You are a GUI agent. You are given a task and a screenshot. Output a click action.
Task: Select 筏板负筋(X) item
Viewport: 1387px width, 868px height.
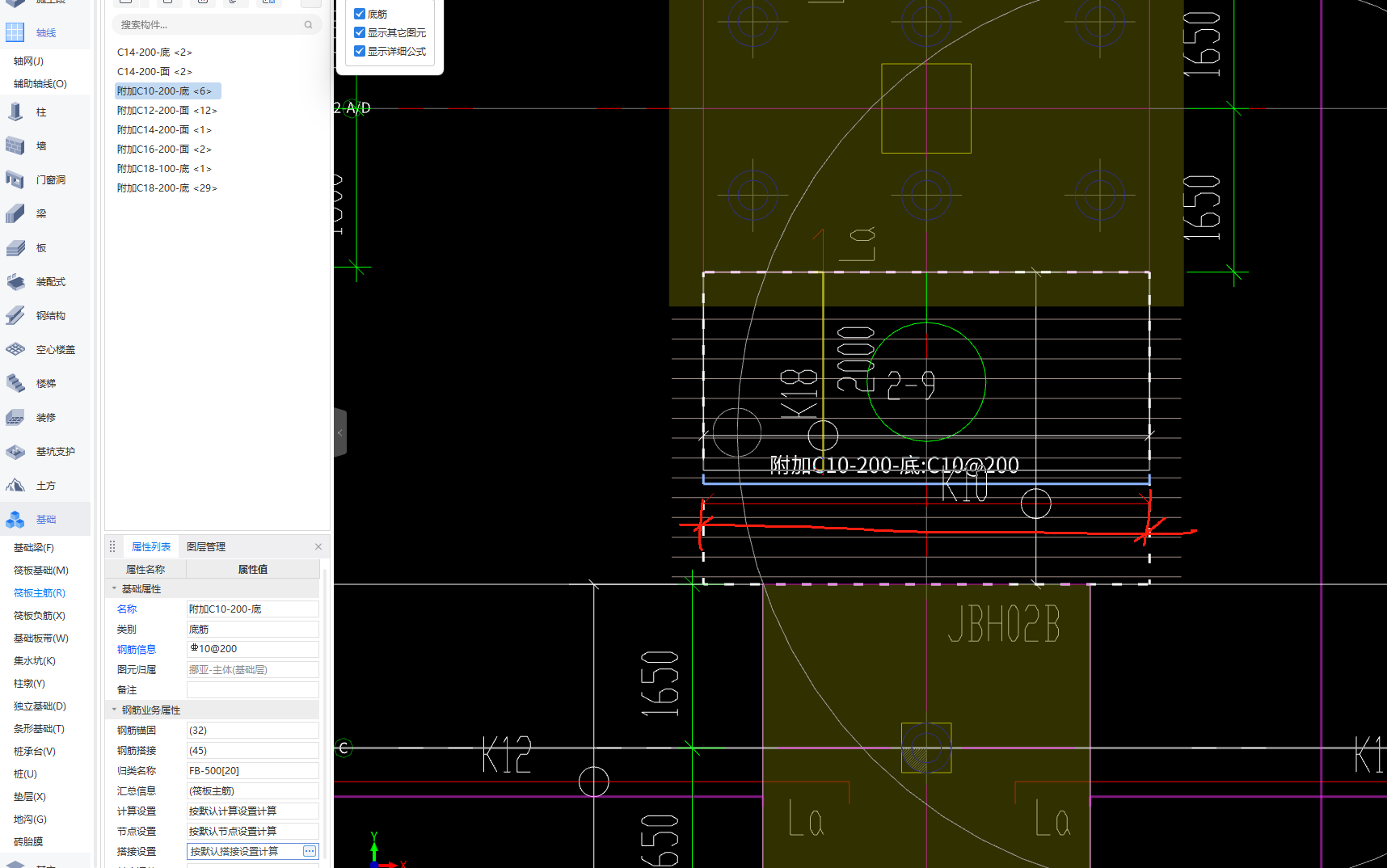40,616
